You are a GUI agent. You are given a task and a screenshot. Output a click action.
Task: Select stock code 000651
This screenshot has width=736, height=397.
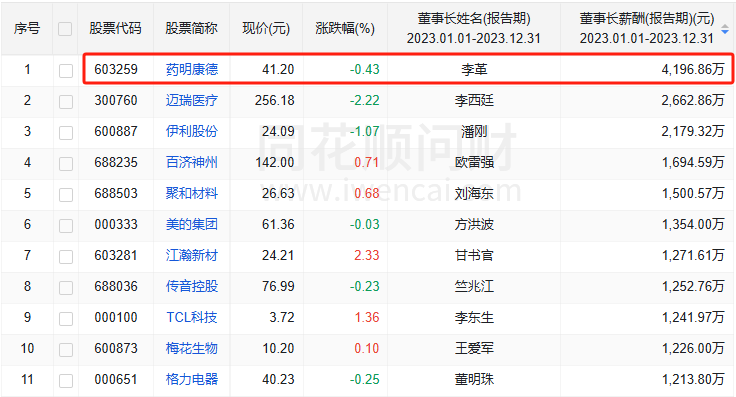pos(116,379)
